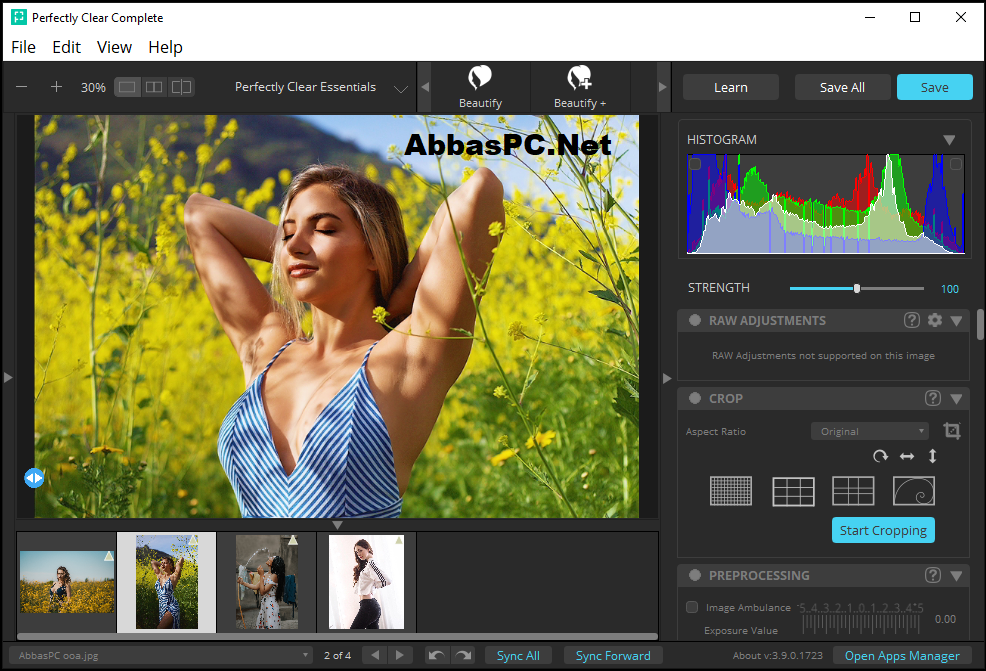Collapse the Crop section

[956, 399]
